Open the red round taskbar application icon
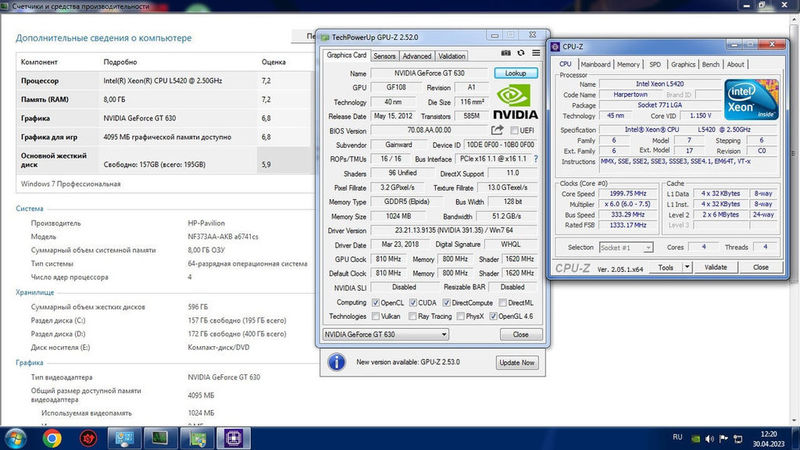The width and height of the screenshot is (800, 450). point(88,439)
